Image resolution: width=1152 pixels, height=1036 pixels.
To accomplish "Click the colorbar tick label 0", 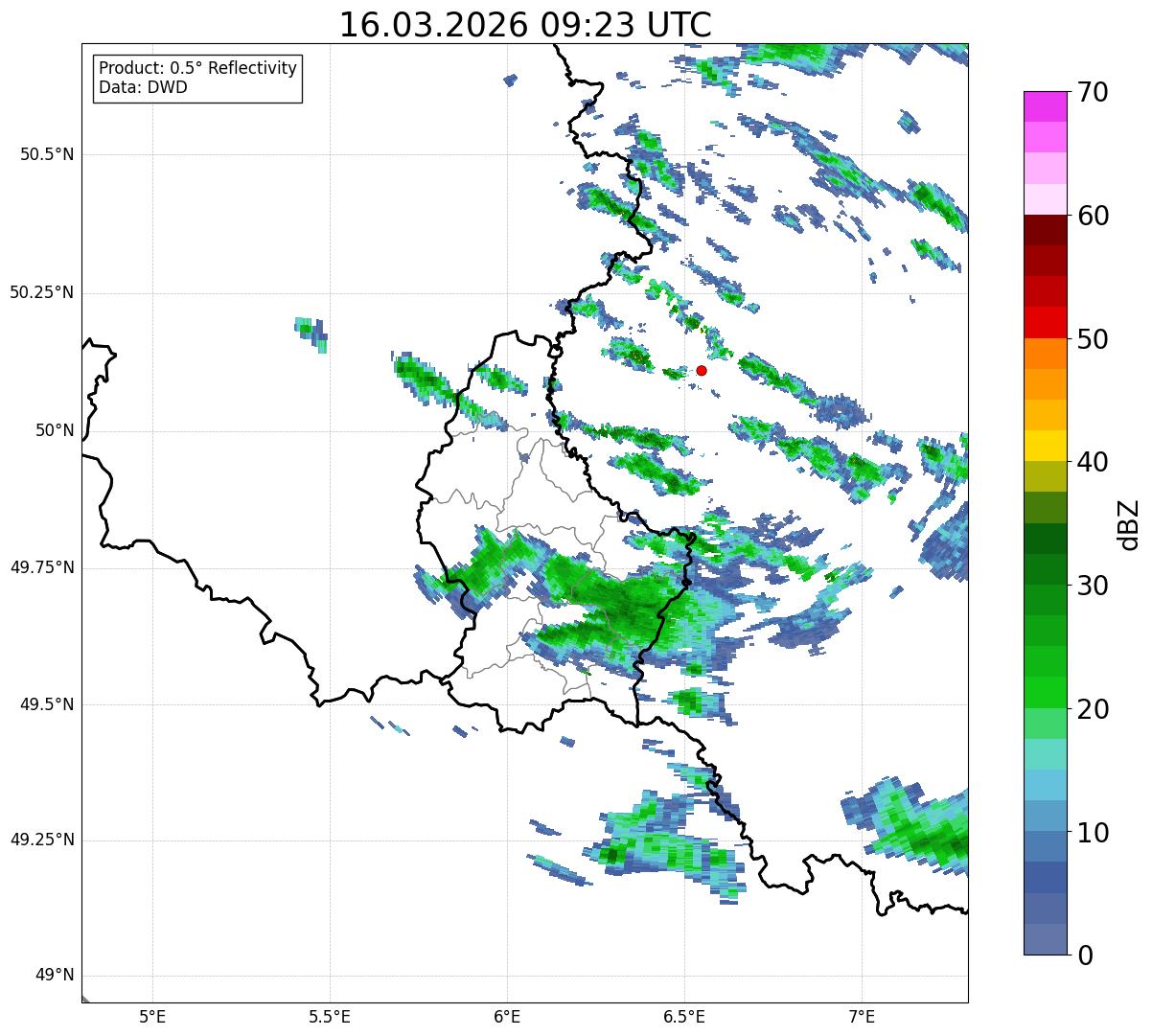I will click(x=1084, y=955).
